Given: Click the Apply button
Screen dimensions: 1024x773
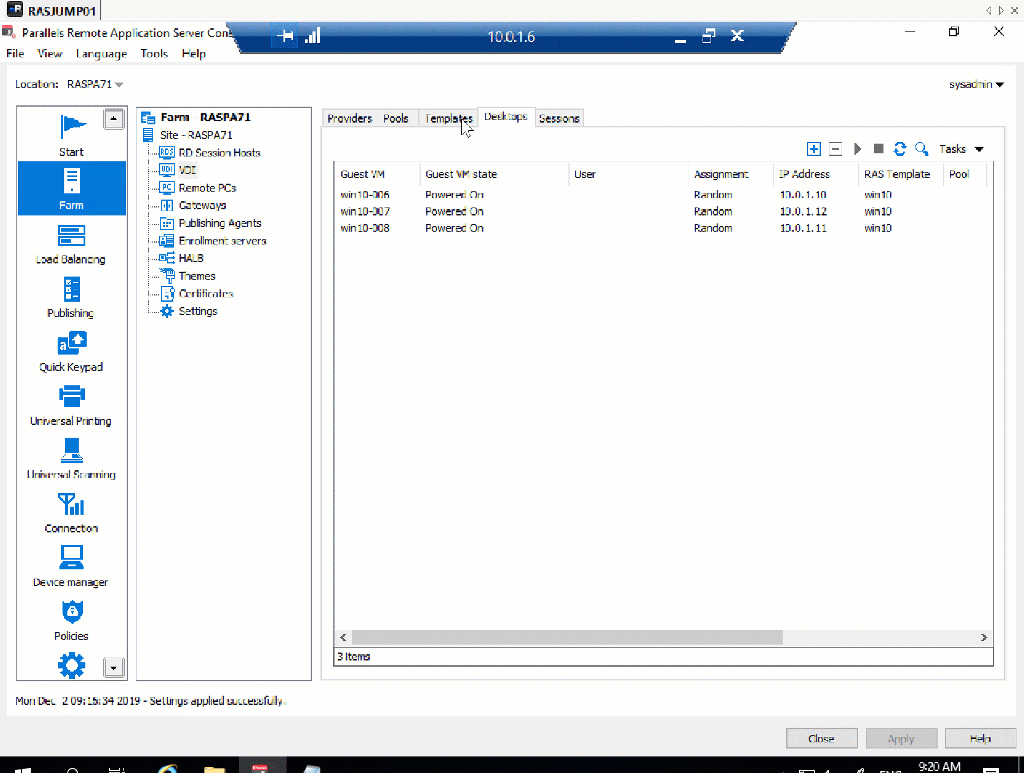Looking at the screenshot, I should (x=901, y=738).
